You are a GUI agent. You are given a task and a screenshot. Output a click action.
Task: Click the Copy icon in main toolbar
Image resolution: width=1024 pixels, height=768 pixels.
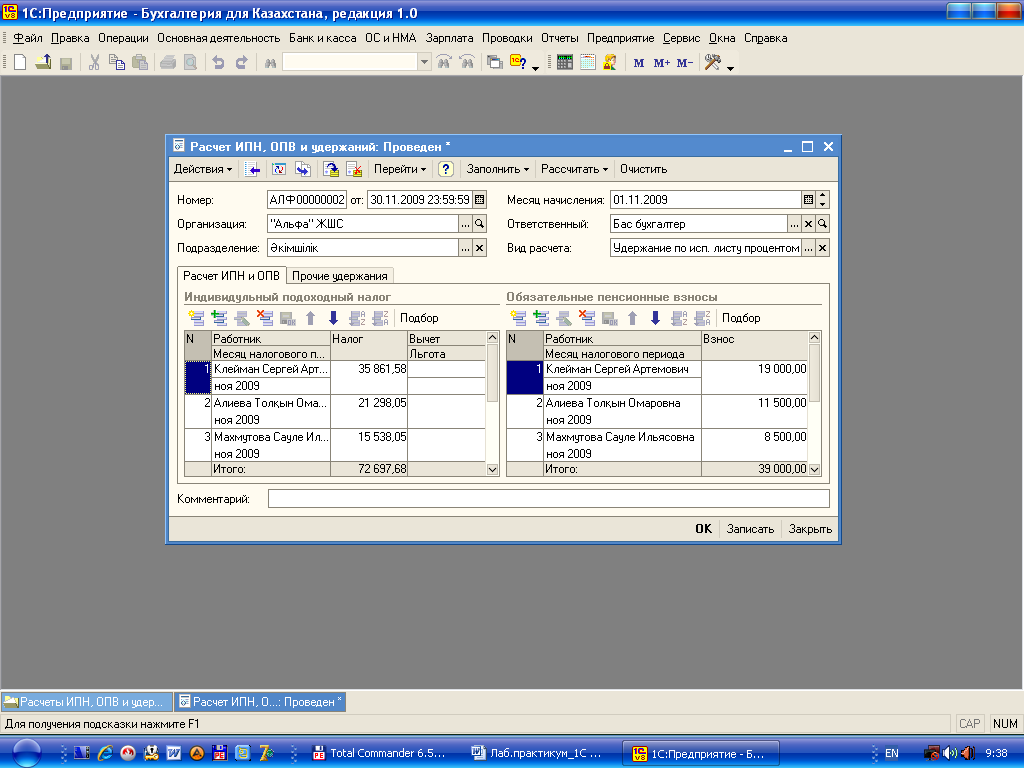(117, 63)
